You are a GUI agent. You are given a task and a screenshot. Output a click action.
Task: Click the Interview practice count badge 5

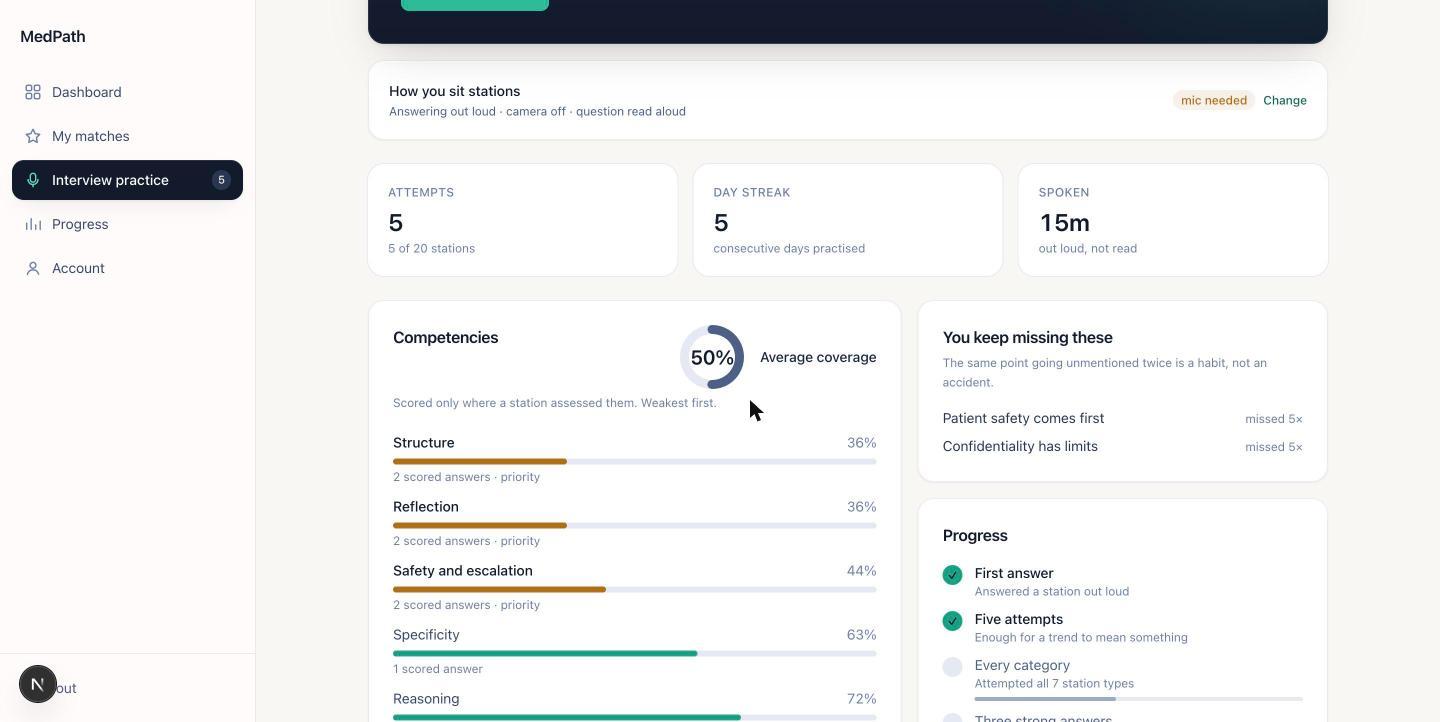(x=221, y=180)
